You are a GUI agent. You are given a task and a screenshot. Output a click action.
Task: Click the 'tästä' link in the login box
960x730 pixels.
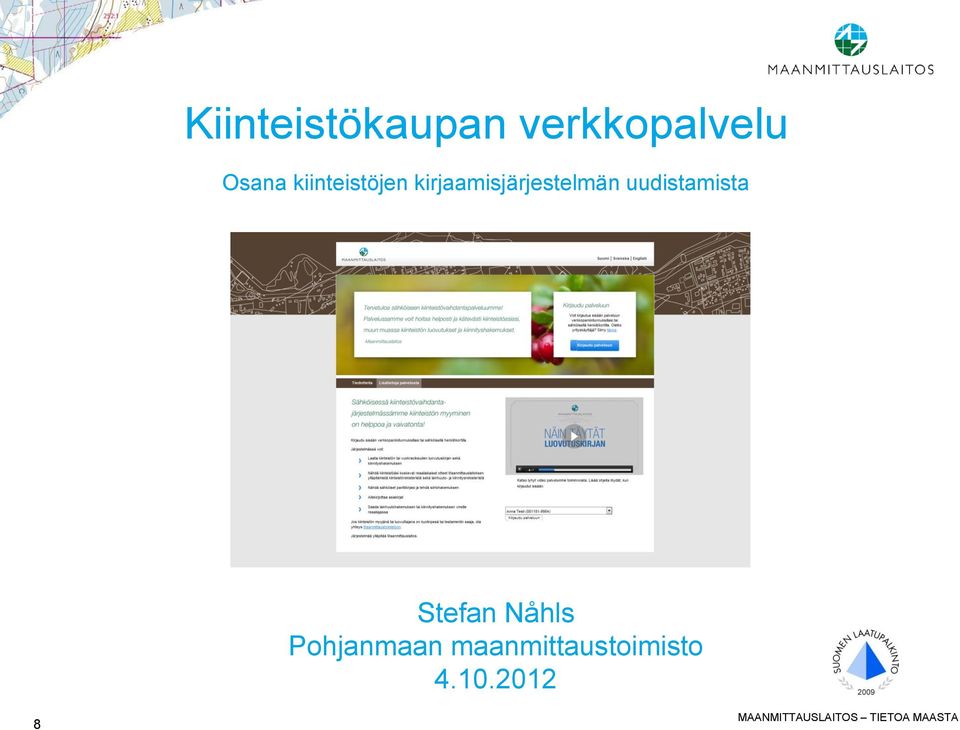pos(612,330)
